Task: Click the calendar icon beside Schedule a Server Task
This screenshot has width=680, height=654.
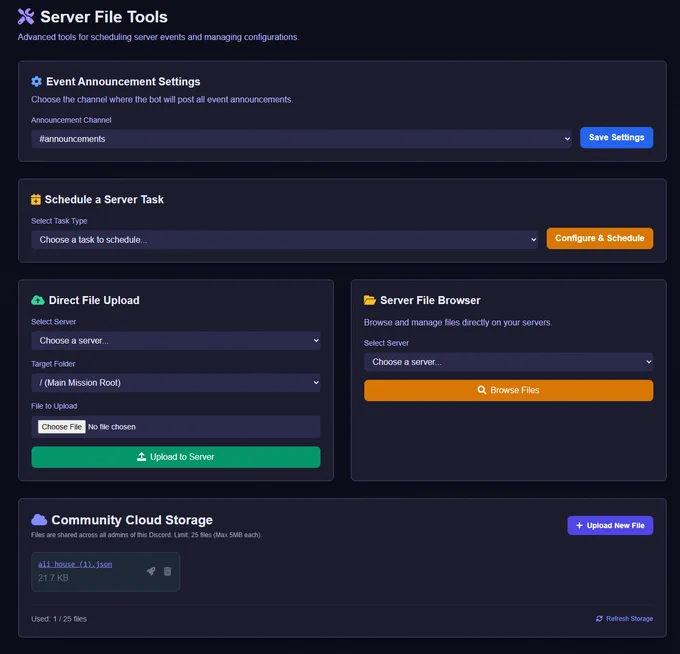Action: (36, 199)
